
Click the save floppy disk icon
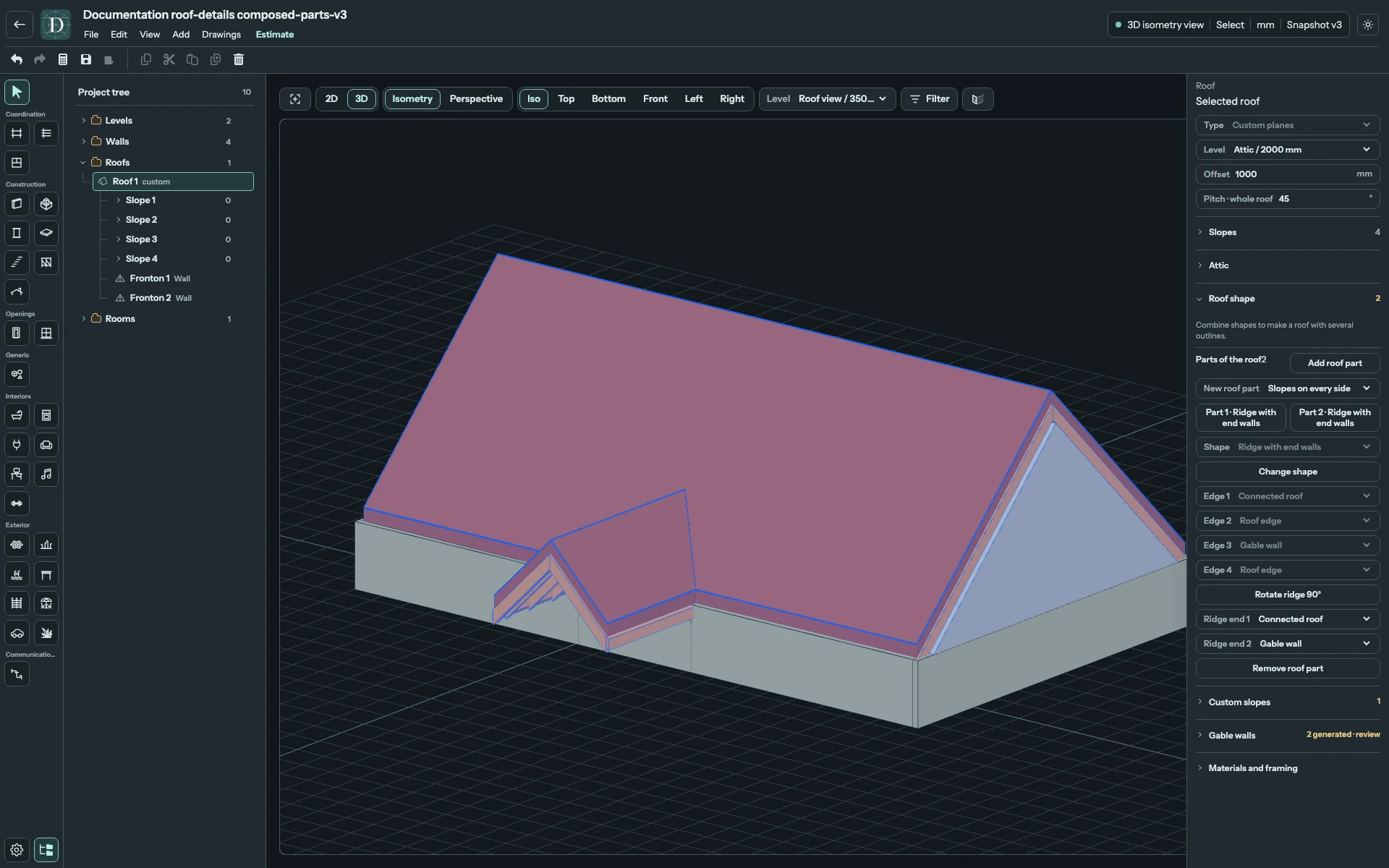click(86, 59)
